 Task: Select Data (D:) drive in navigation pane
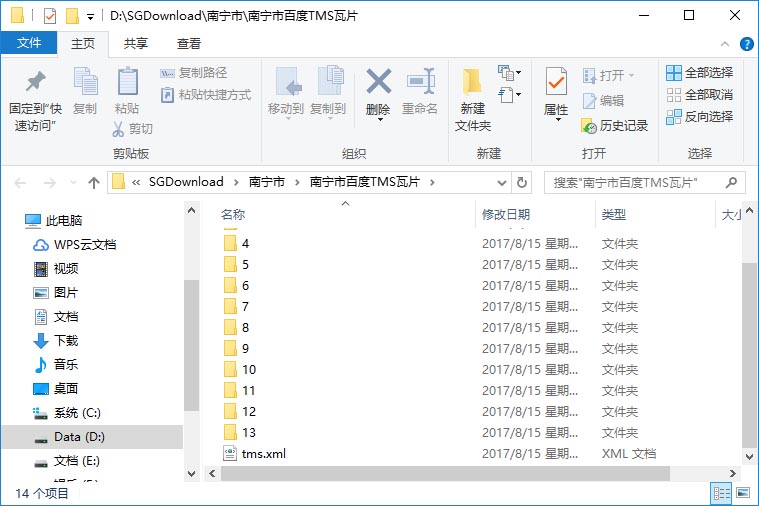tap(92, 437)
